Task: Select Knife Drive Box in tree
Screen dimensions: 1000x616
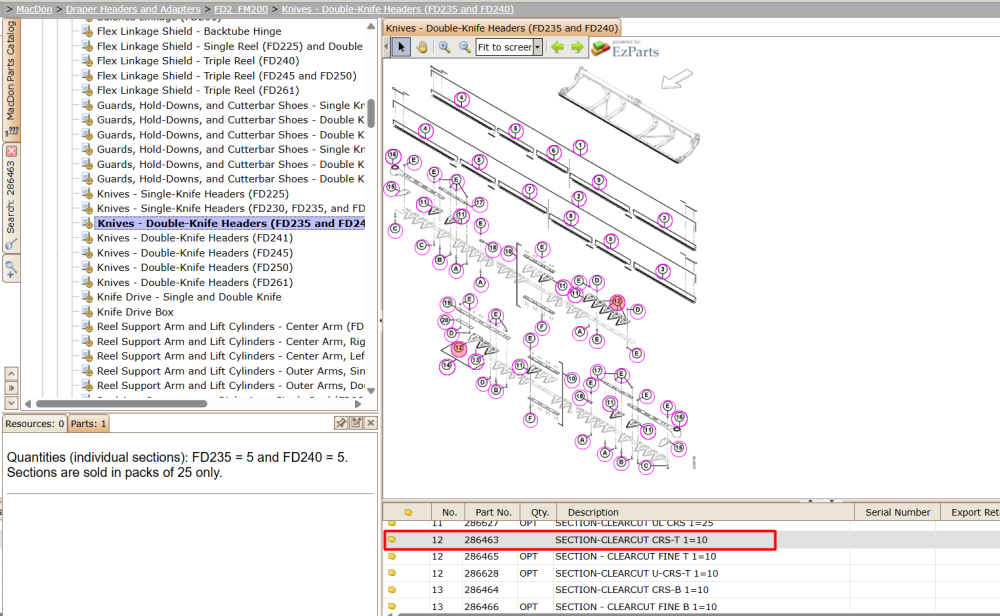Action: click(135, 312)
